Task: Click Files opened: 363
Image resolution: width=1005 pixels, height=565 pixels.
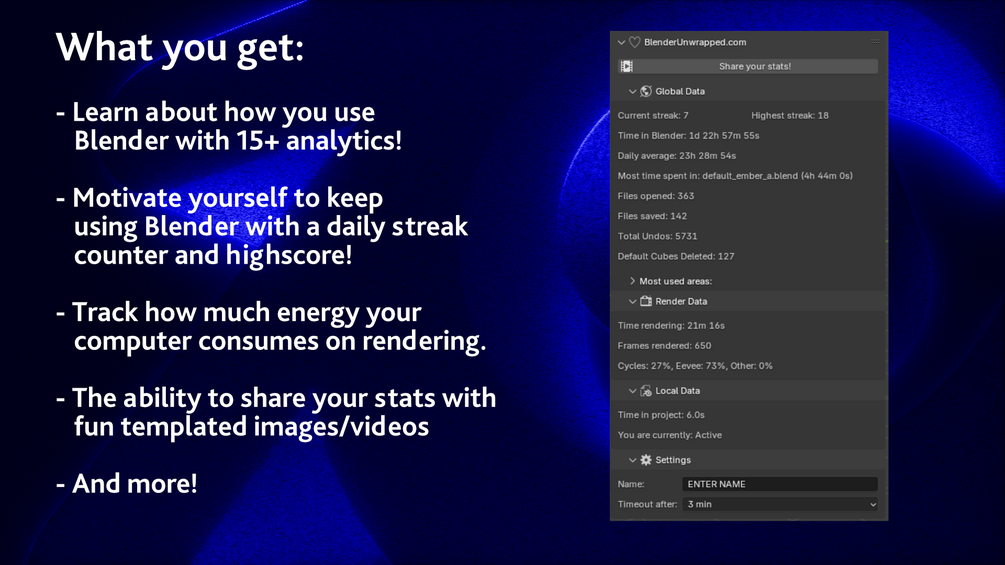Action: (656, 196)
